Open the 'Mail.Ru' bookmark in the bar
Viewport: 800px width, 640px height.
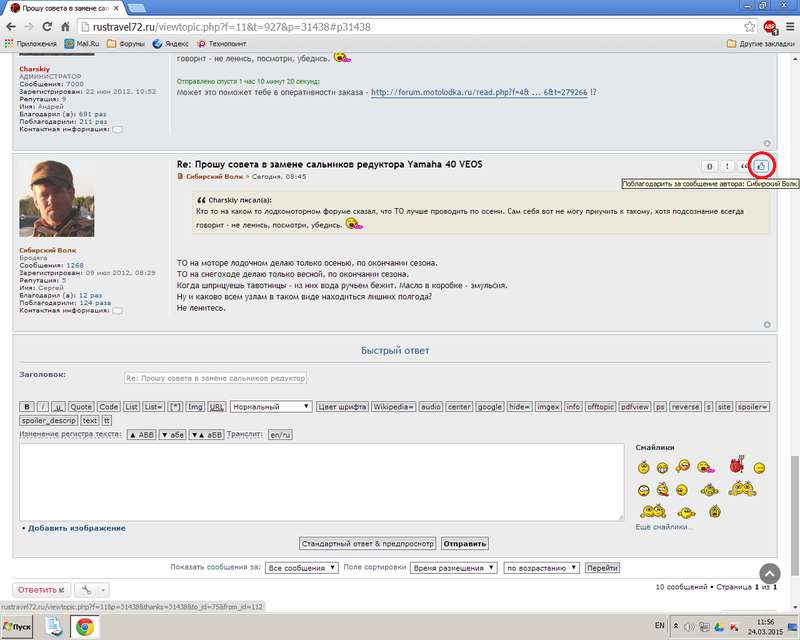pyautogui.click(x=82, y=44)
